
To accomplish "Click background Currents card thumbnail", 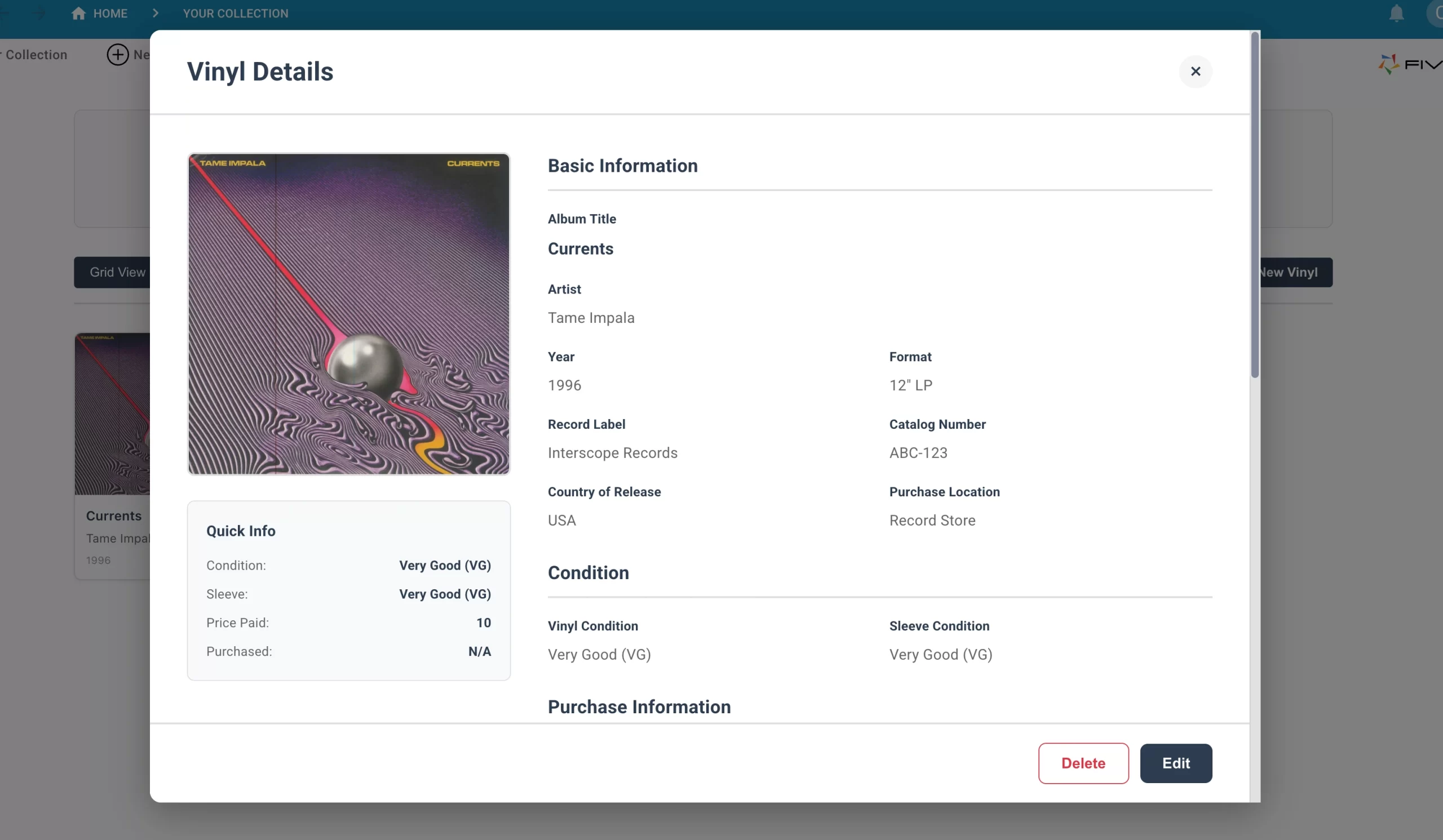I will pyautogui.click(x=112, y=414).
